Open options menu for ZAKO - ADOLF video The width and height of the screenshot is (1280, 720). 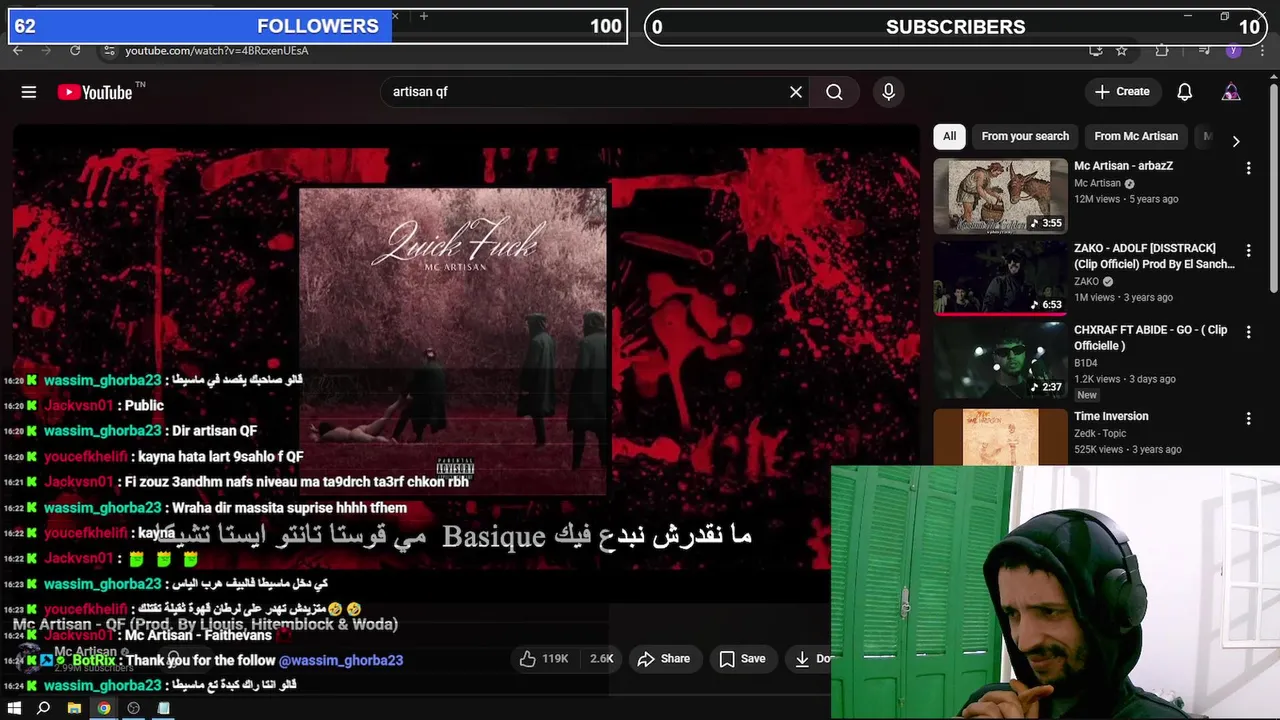click(1248, 250)
